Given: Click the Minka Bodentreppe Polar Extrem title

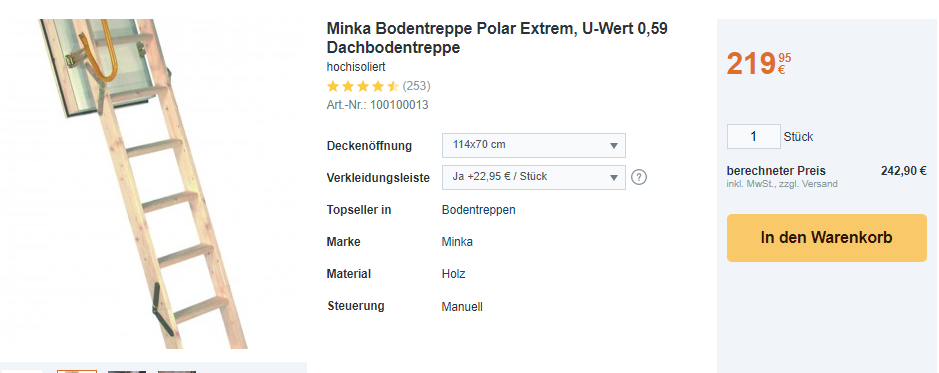Looking at the screenshot, I should (497, 38).
